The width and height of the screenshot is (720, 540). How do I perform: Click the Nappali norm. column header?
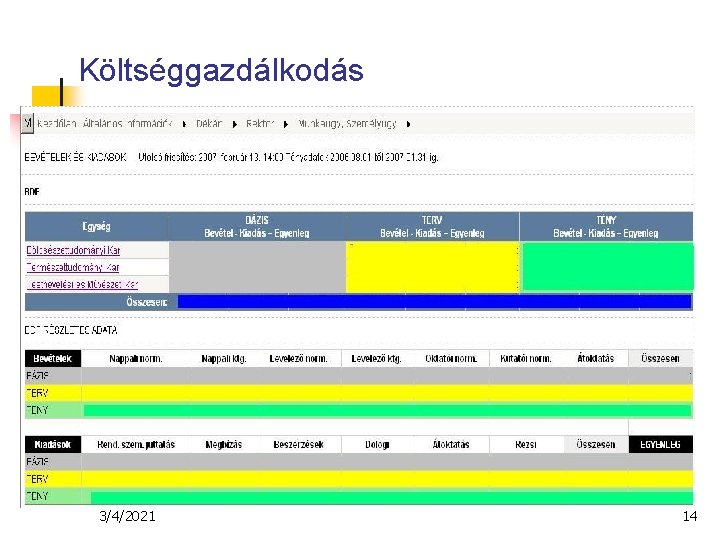point(136,359)
